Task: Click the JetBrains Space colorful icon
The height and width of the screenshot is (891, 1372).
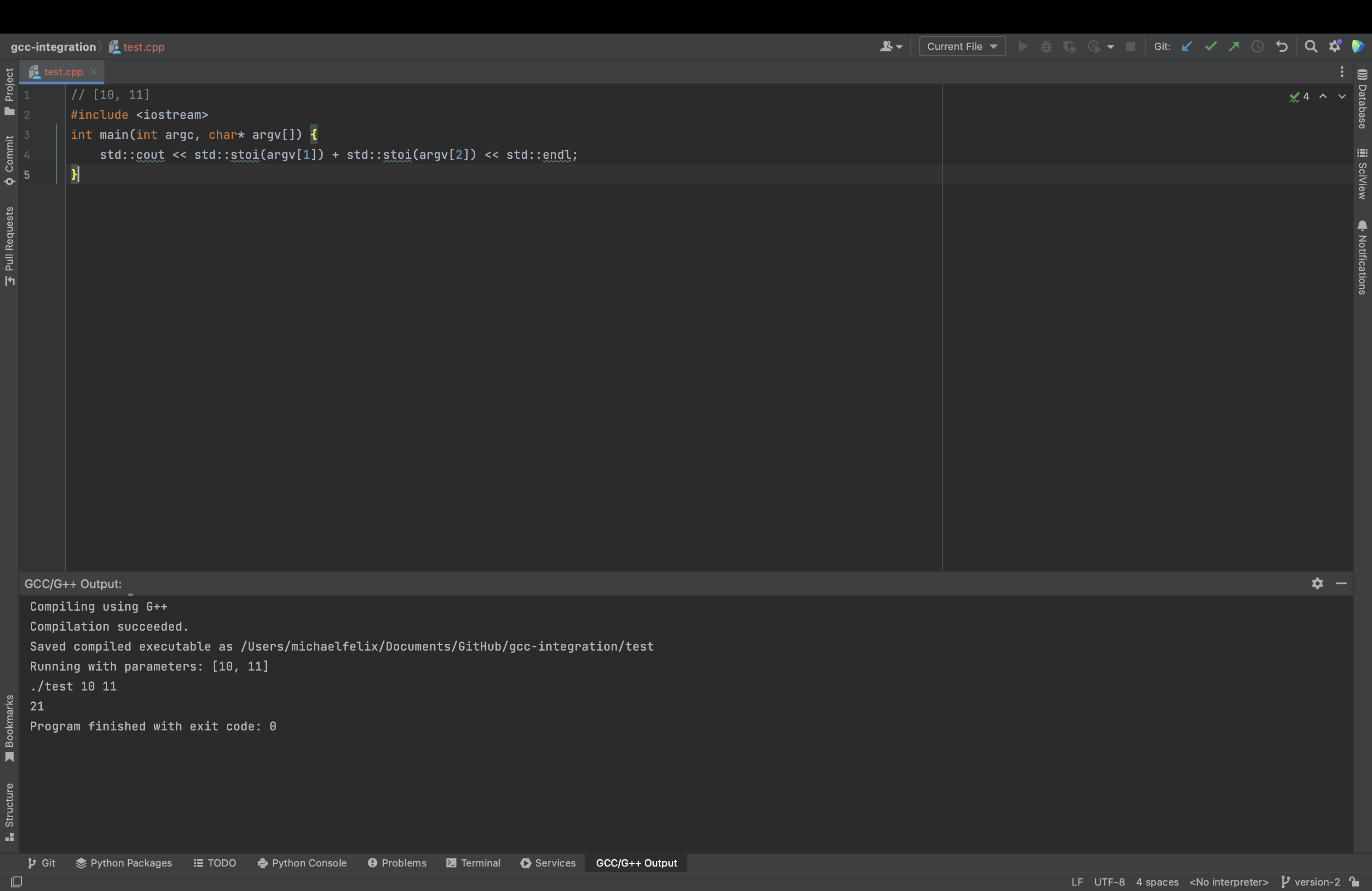Action: [x=1359, y=47]
